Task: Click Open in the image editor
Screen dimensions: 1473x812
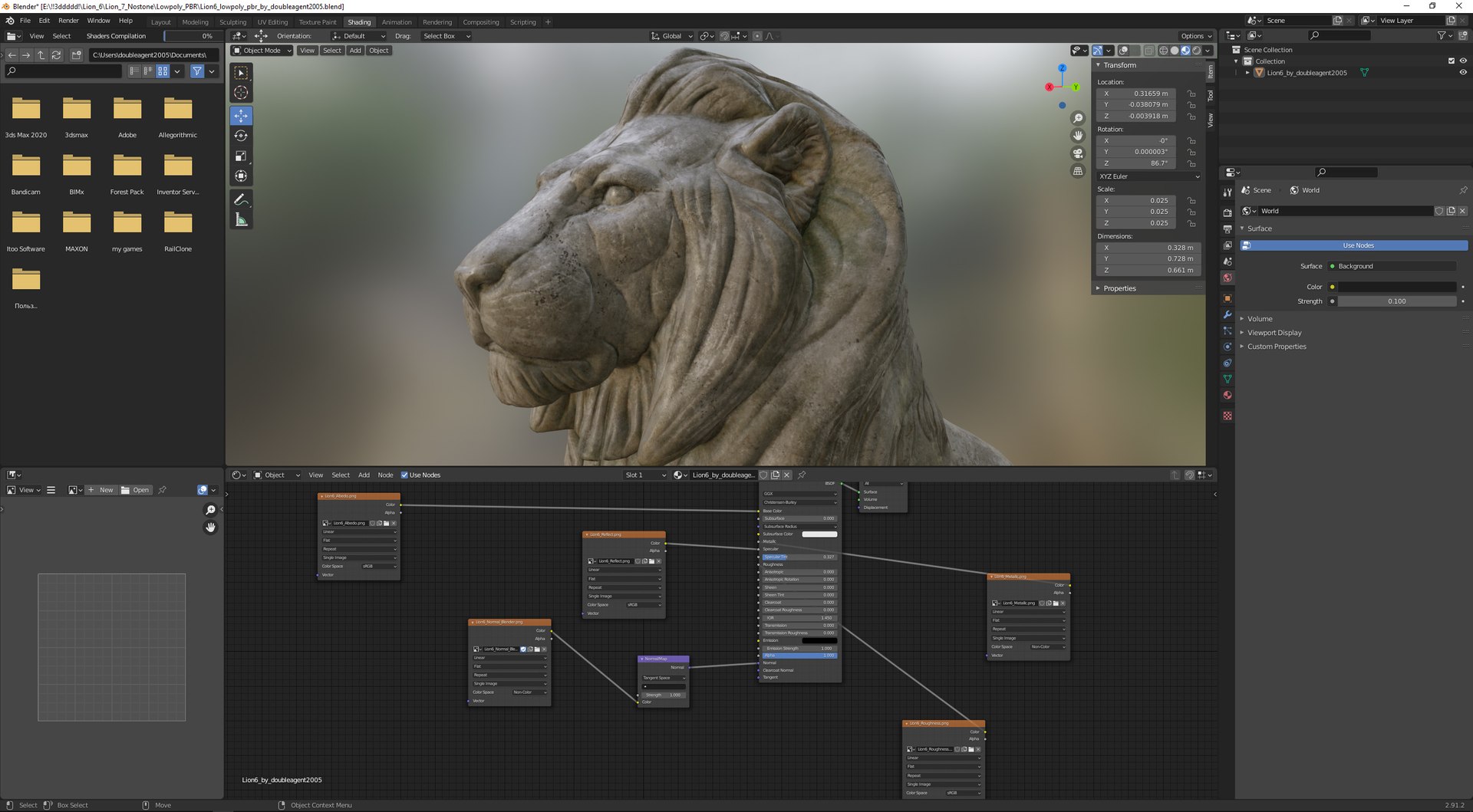Action: 135,490
